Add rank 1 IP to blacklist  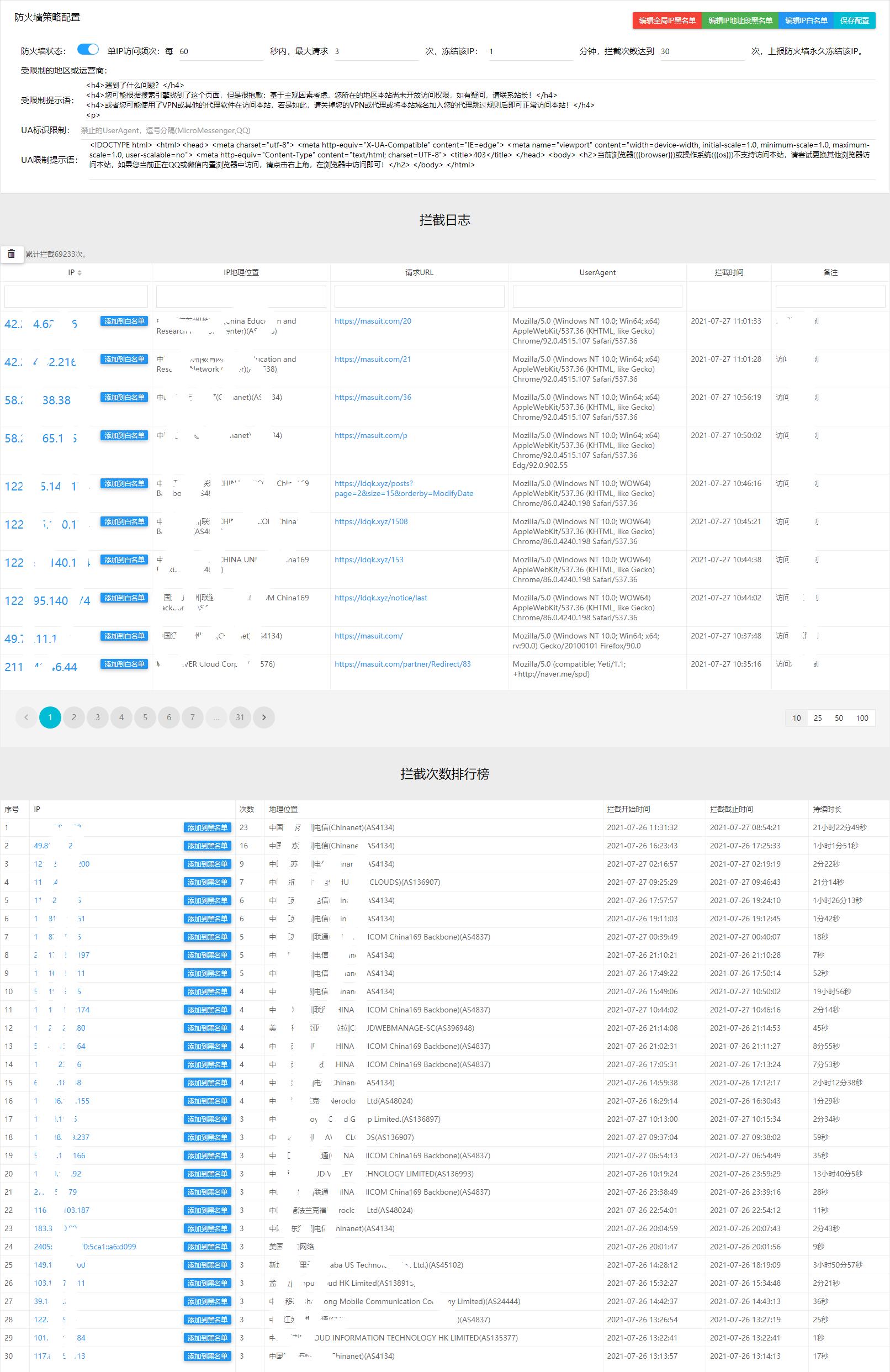point(208,827)
